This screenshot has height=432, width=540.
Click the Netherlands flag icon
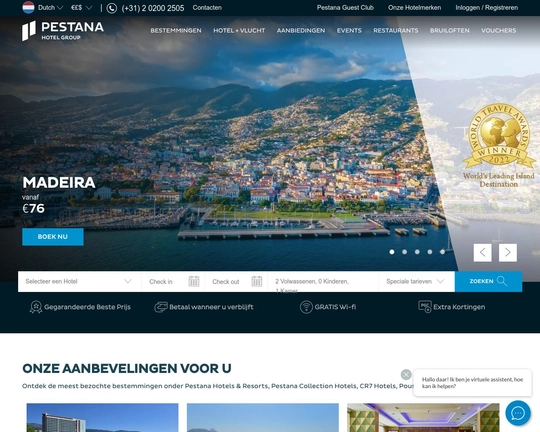[28, 8]
